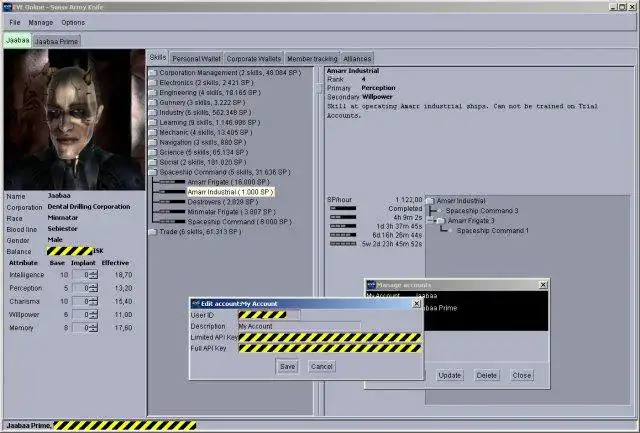Viewport: 640px width, 433px height.
Task: Select Spaceship Command 3 prerequisite
Action: click(x=482, y=211)
